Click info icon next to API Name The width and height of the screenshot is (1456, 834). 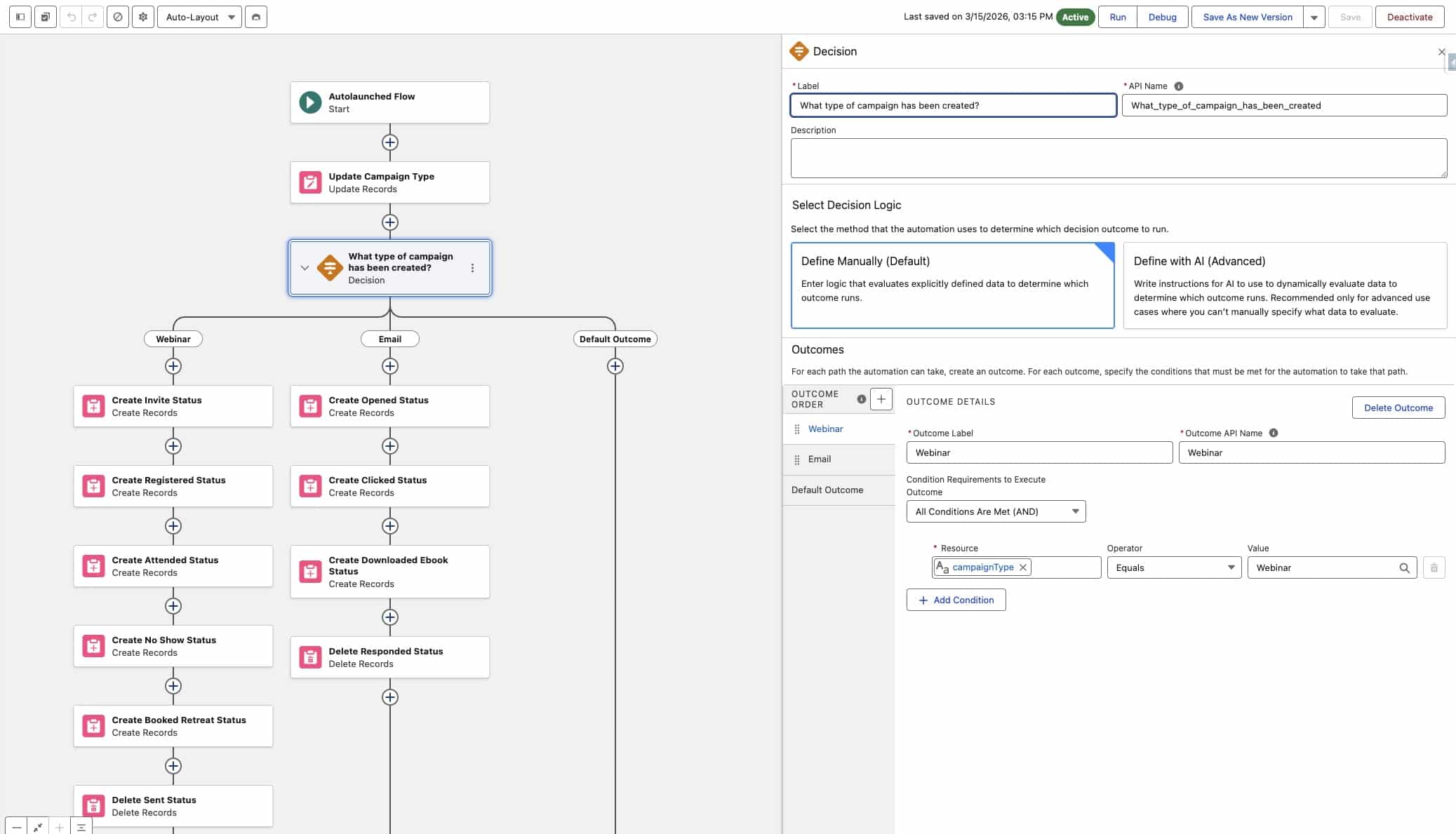coord(1179,86)
